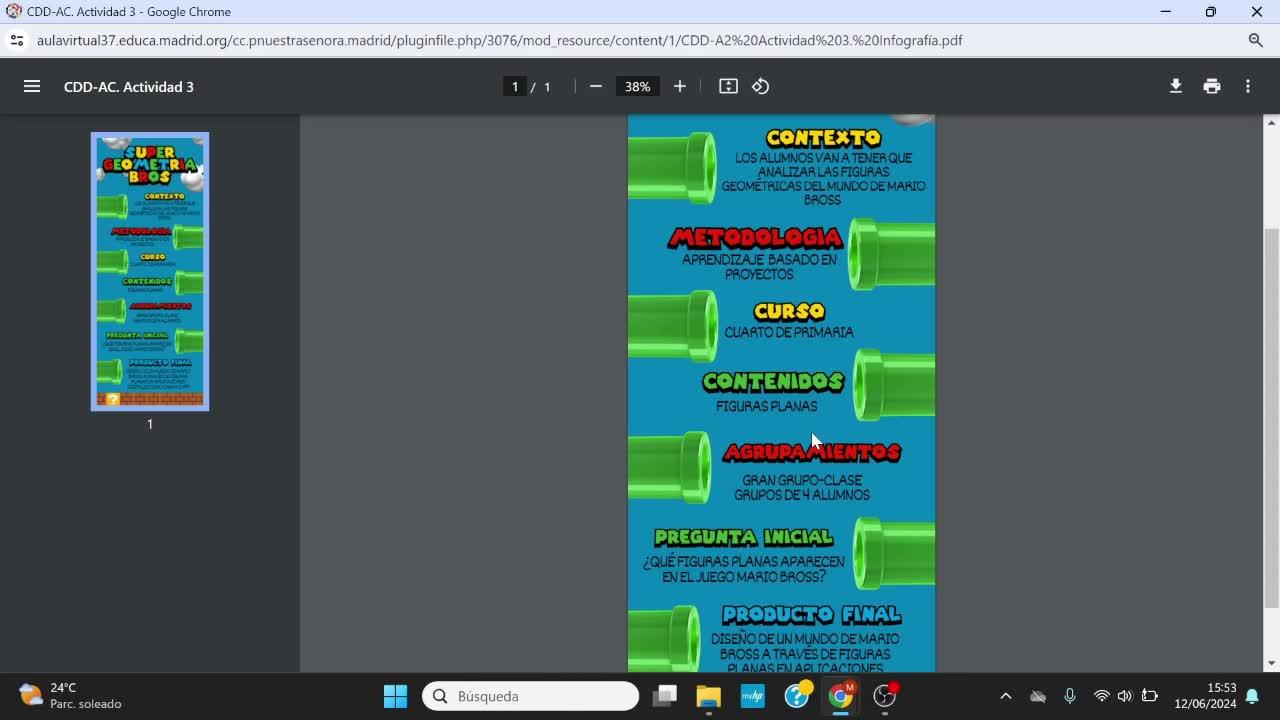Click the text 'FIGURAS PLANAS' under Contenidos
Viewport: 1280px width, 720px height.
coord(767,406)
